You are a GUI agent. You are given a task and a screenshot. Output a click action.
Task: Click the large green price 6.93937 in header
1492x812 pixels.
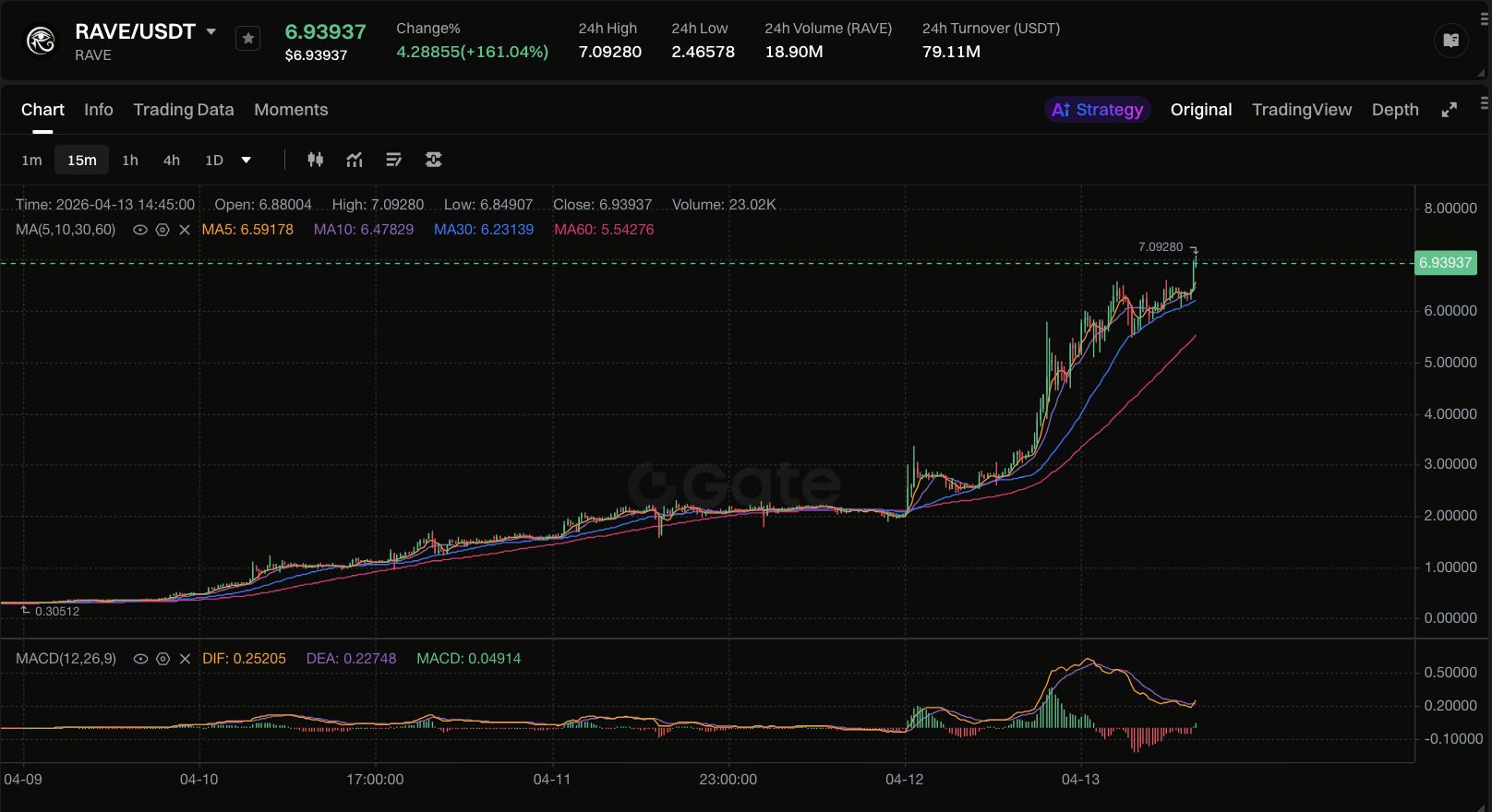[325, 31]
